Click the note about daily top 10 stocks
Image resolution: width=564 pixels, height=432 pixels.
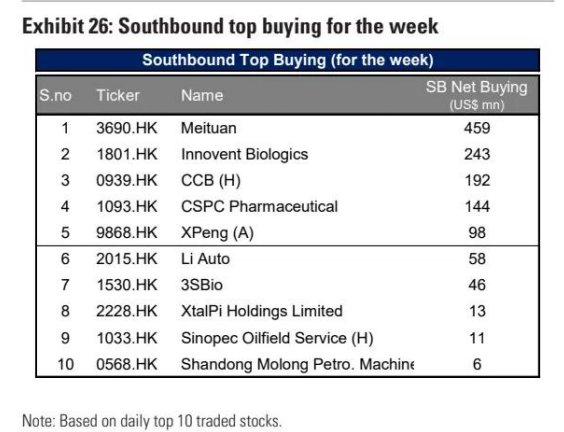pos(151,421)
